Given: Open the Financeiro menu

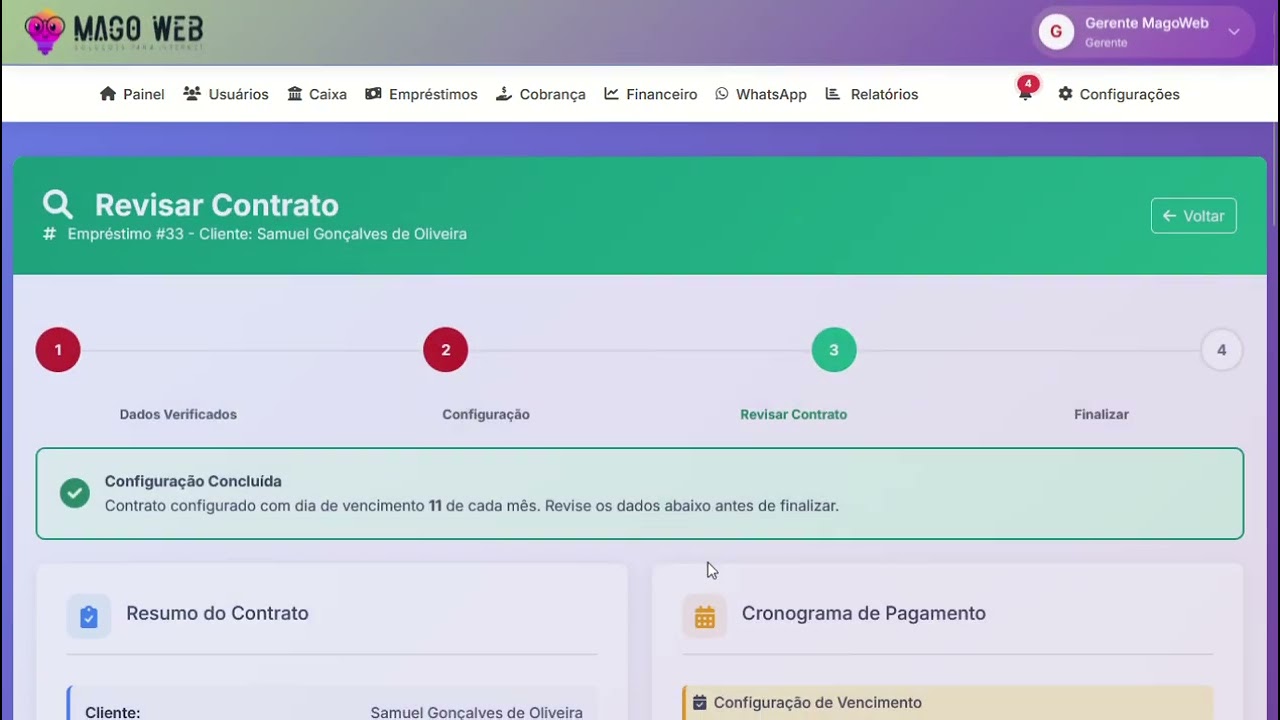Looking at the screenshot, I should pos(651,94).
